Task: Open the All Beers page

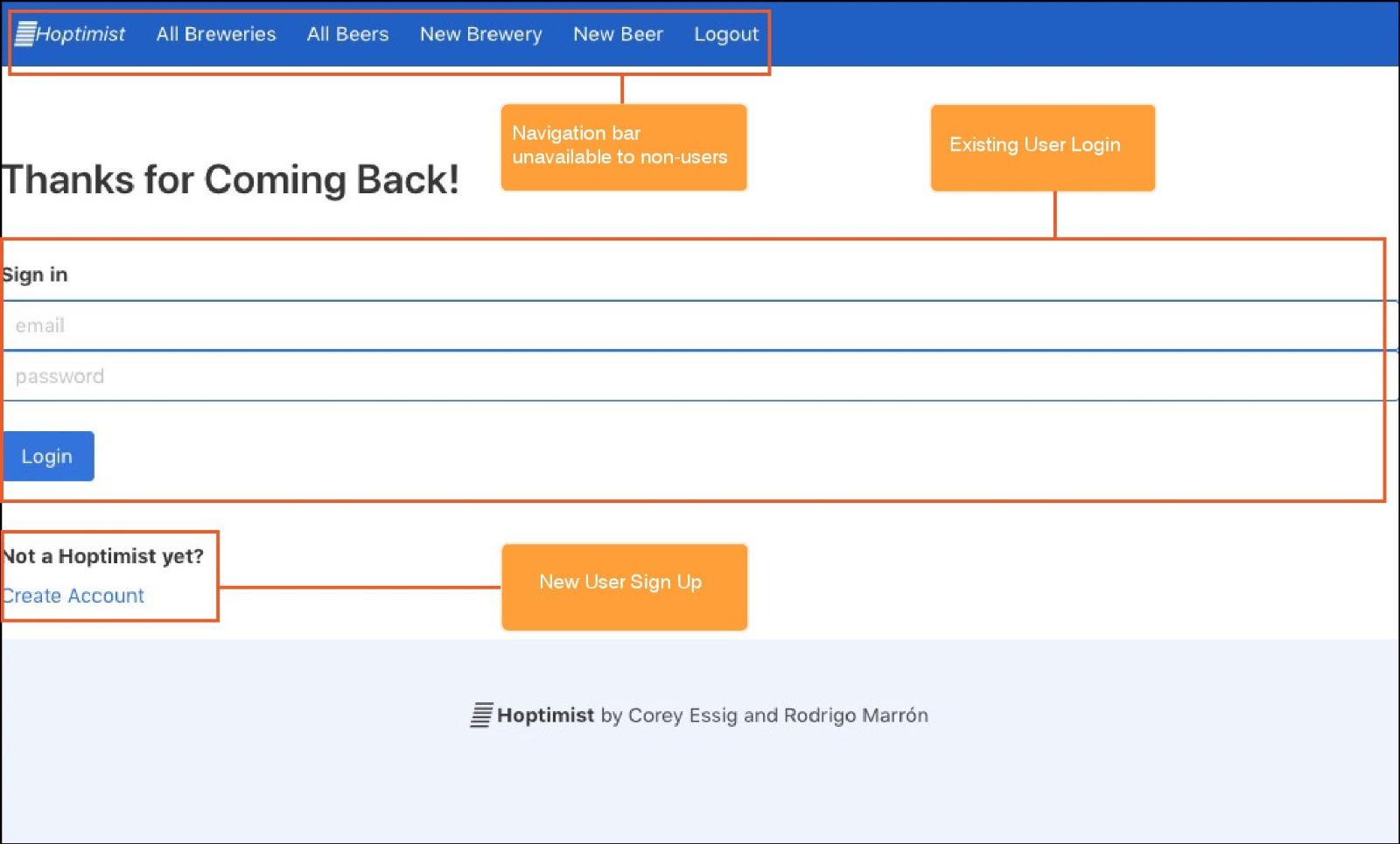Action: (347, 34)
